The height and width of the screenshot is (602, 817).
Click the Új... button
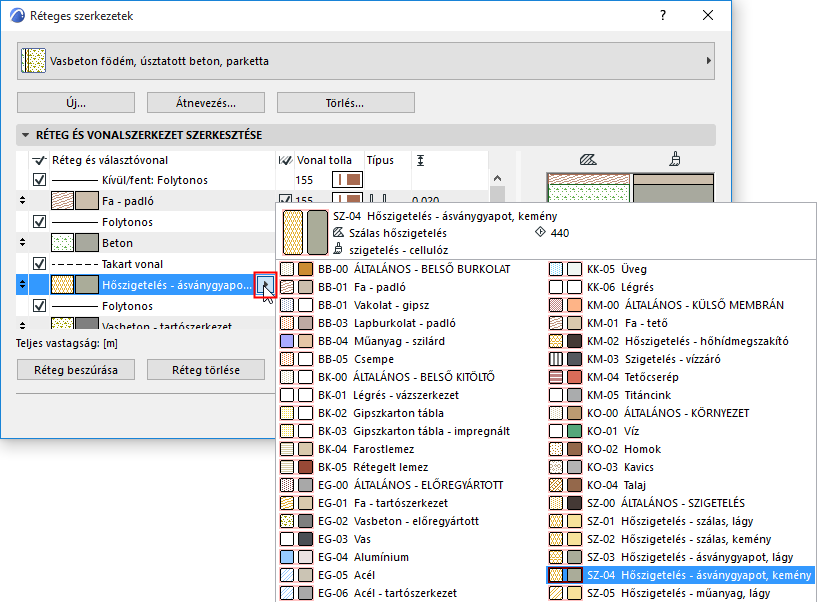click(x=76, y=103)
